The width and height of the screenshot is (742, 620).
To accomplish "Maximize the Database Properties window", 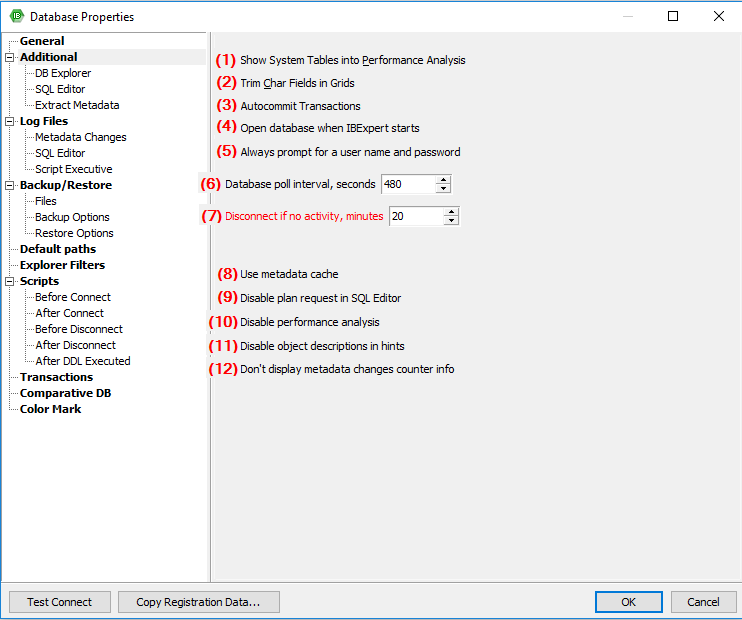I will pyautogui.click(x=673, y=16).
